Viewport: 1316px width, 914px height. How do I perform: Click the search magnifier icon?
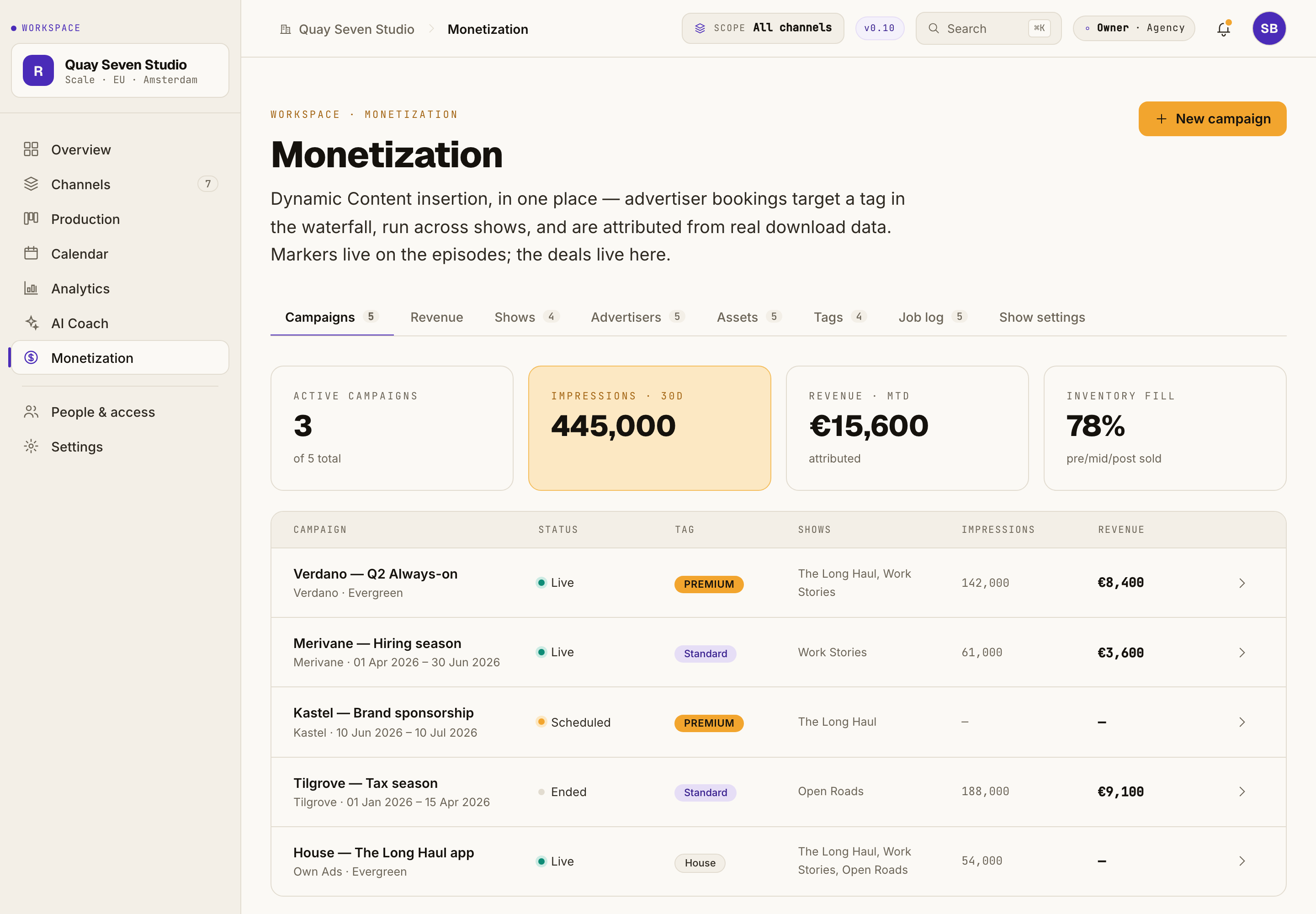tap(934, 29)
